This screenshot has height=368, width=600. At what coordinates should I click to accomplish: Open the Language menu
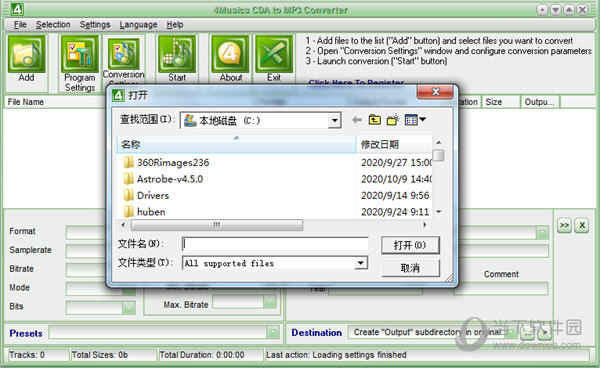[138, 24]
